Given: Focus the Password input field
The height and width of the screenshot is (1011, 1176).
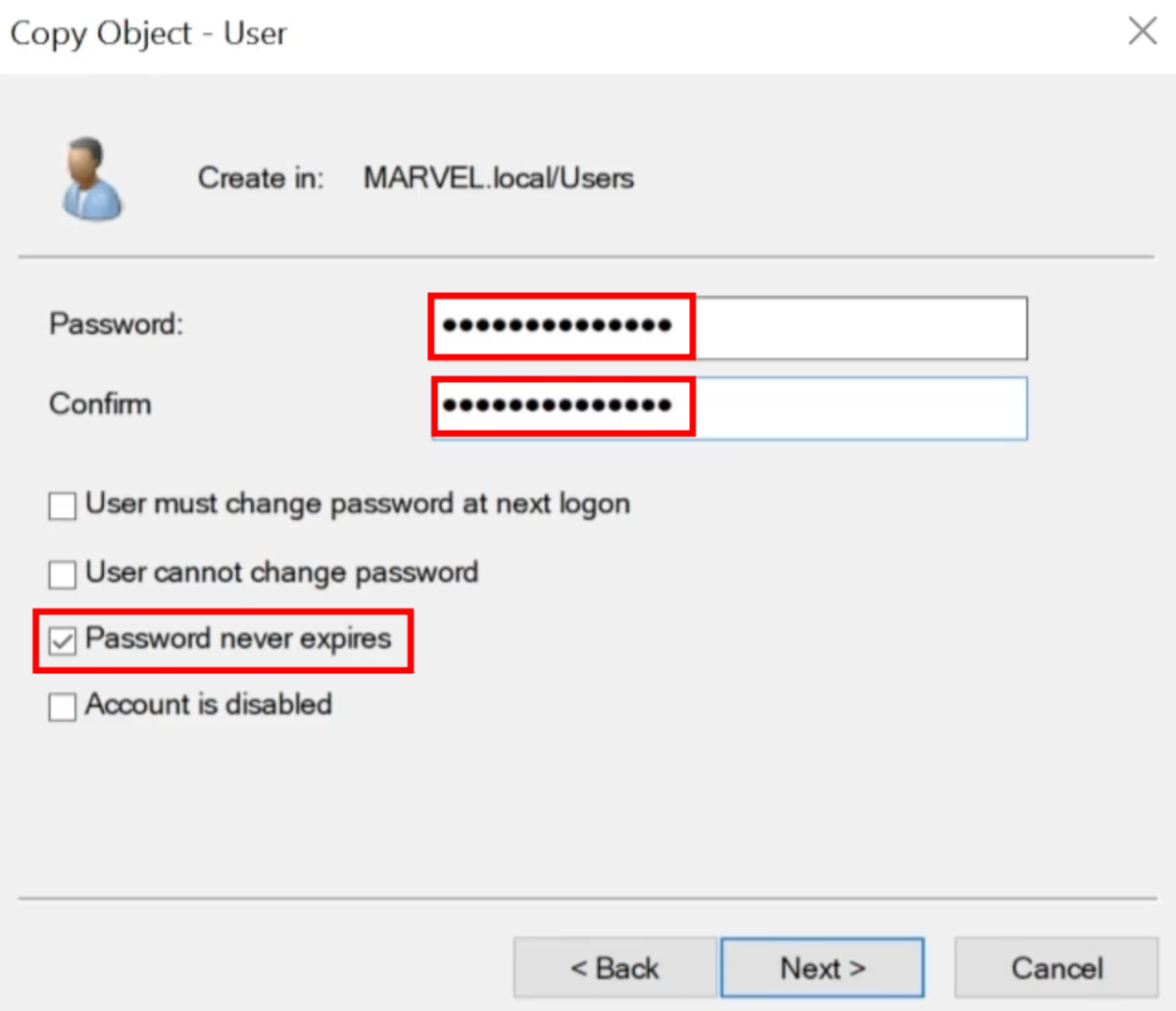Looking at the screenshot, I should pyautogui.click(x=729, y=327).
